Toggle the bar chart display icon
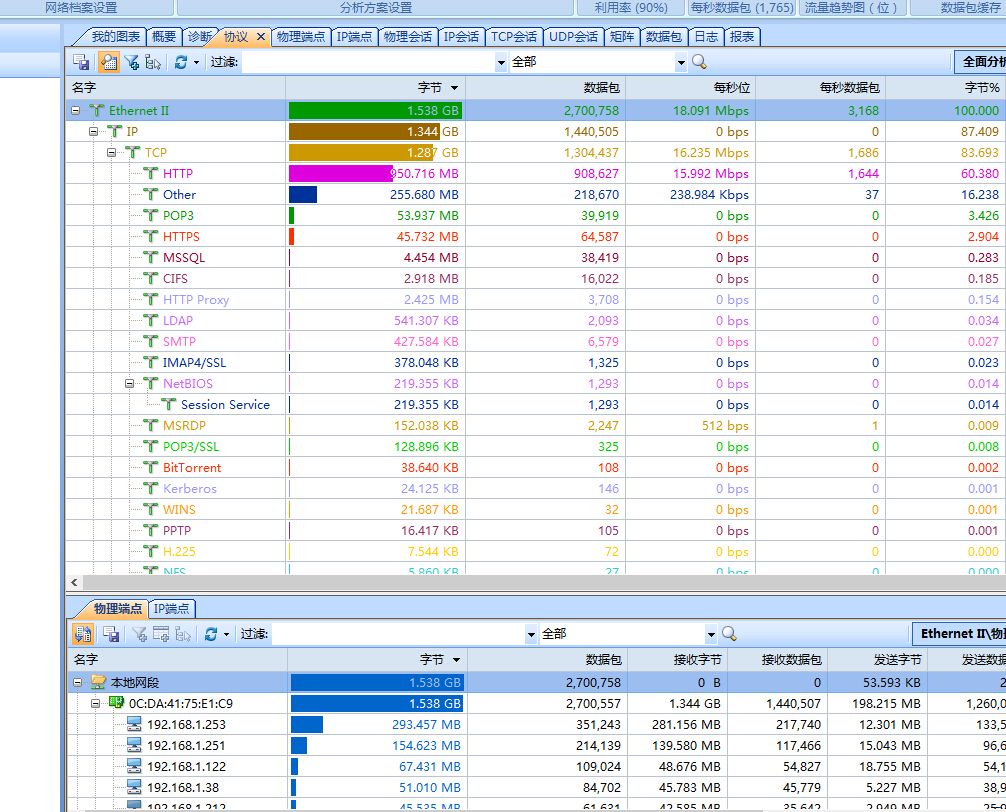The height and width of the screenshot is (812, 1006). [107, 61]
